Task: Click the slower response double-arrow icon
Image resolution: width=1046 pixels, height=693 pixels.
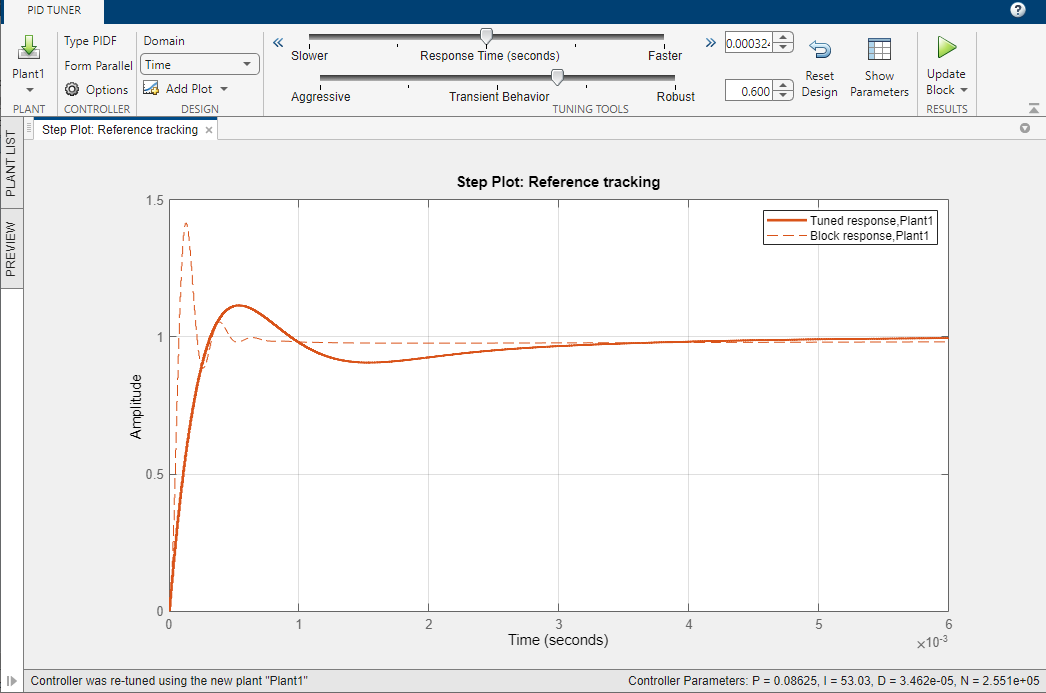Action: [x=278, y=42]
